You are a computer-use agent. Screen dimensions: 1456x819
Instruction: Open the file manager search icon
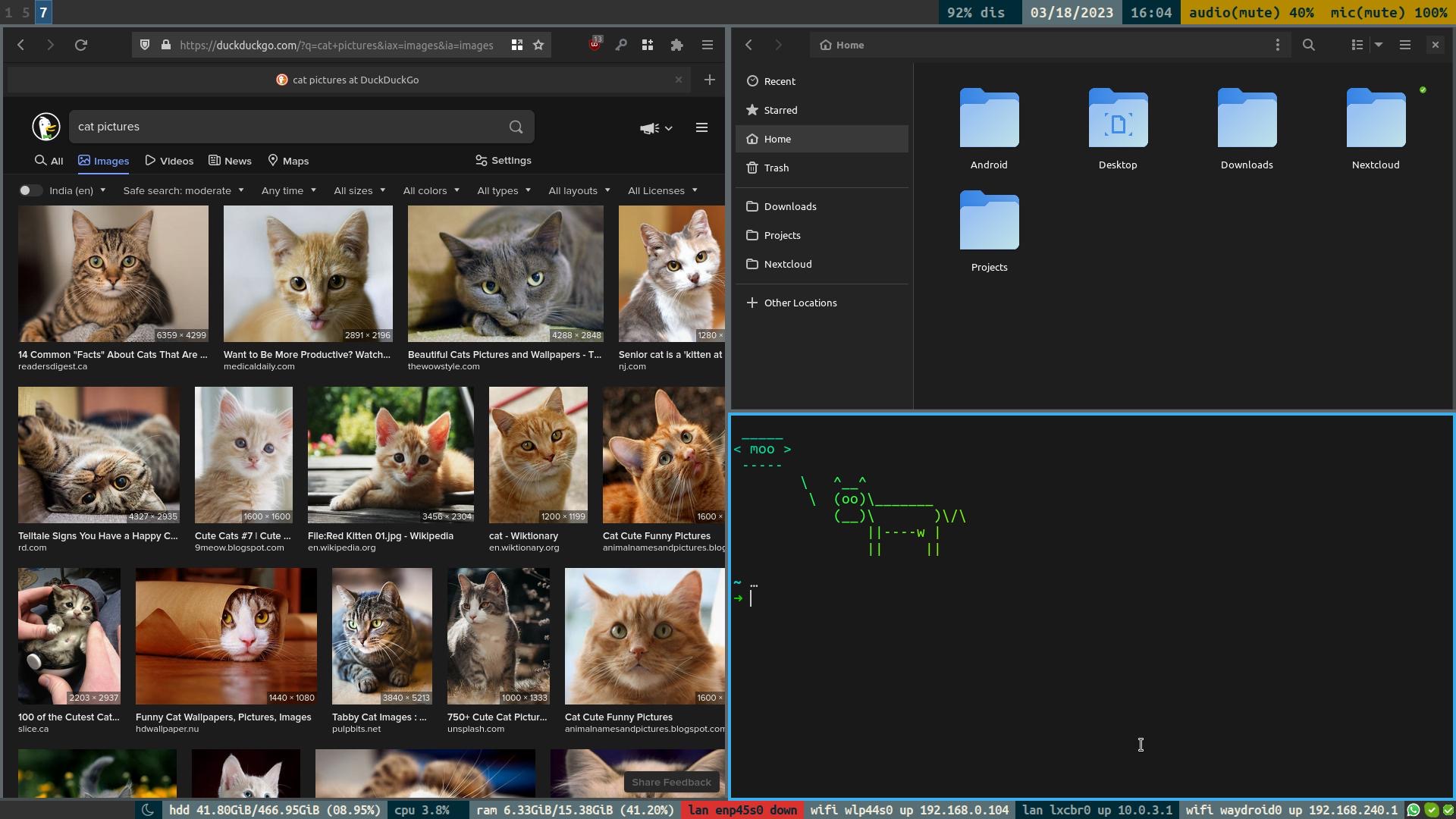(1308, 45)
